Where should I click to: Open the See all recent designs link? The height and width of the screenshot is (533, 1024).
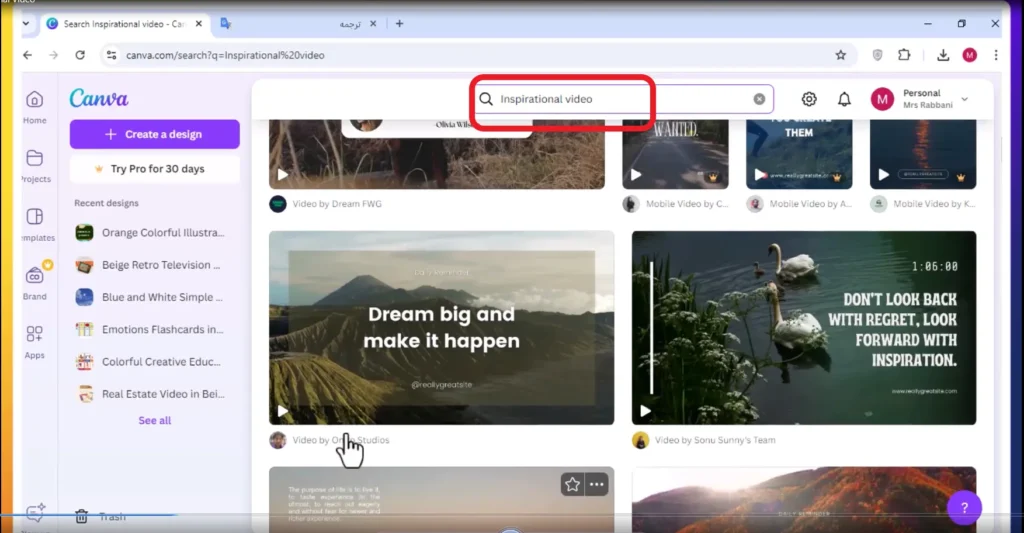point(155,421)
